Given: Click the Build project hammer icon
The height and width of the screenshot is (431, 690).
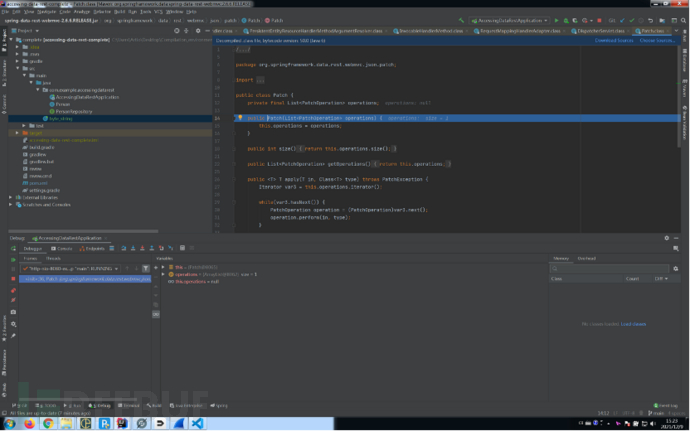Looking at the screenshot, I should click(461, 20).
